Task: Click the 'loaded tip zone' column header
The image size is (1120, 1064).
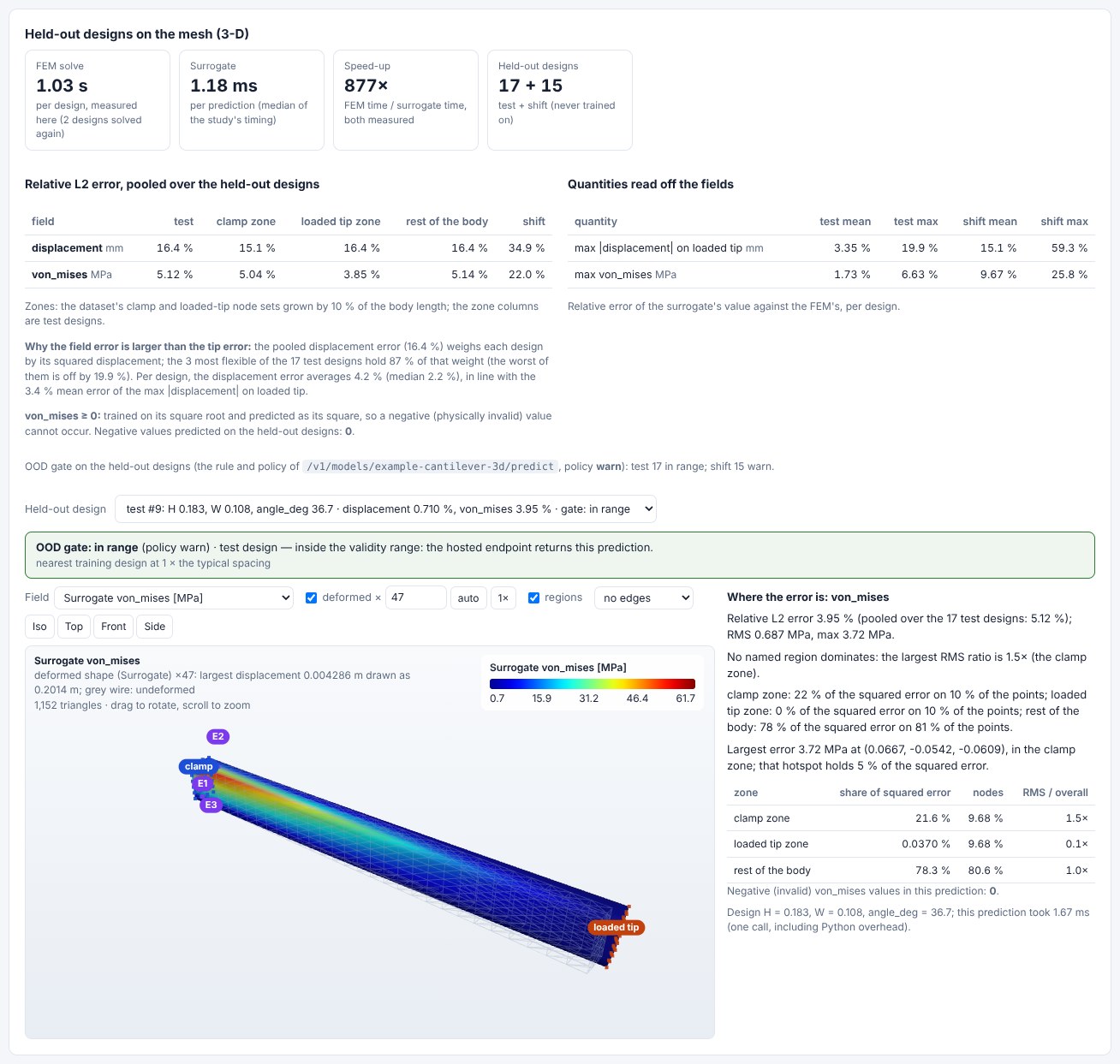Action: (x=341, y=221)
